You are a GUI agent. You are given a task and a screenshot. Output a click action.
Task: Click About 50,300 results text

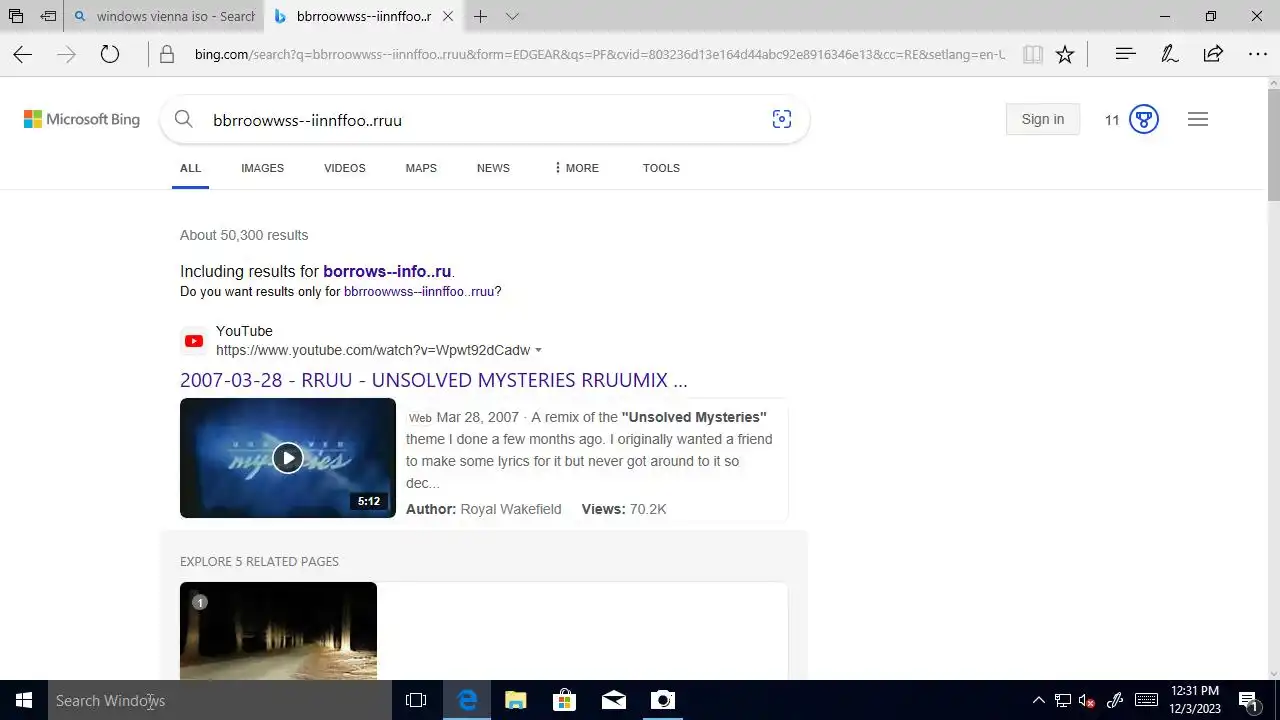[x=244, y=235]
